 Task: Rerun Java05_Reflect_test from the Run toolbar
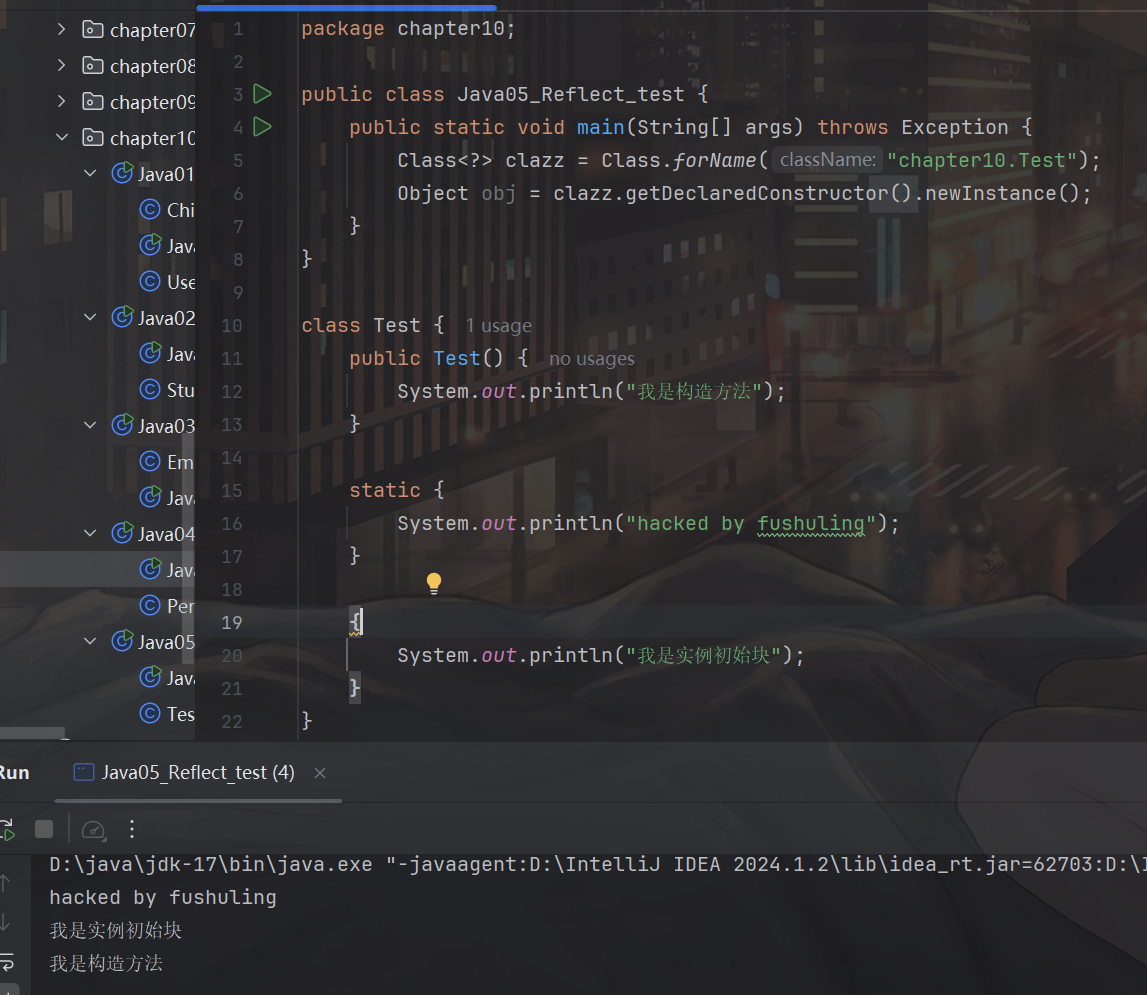(6, 829)
